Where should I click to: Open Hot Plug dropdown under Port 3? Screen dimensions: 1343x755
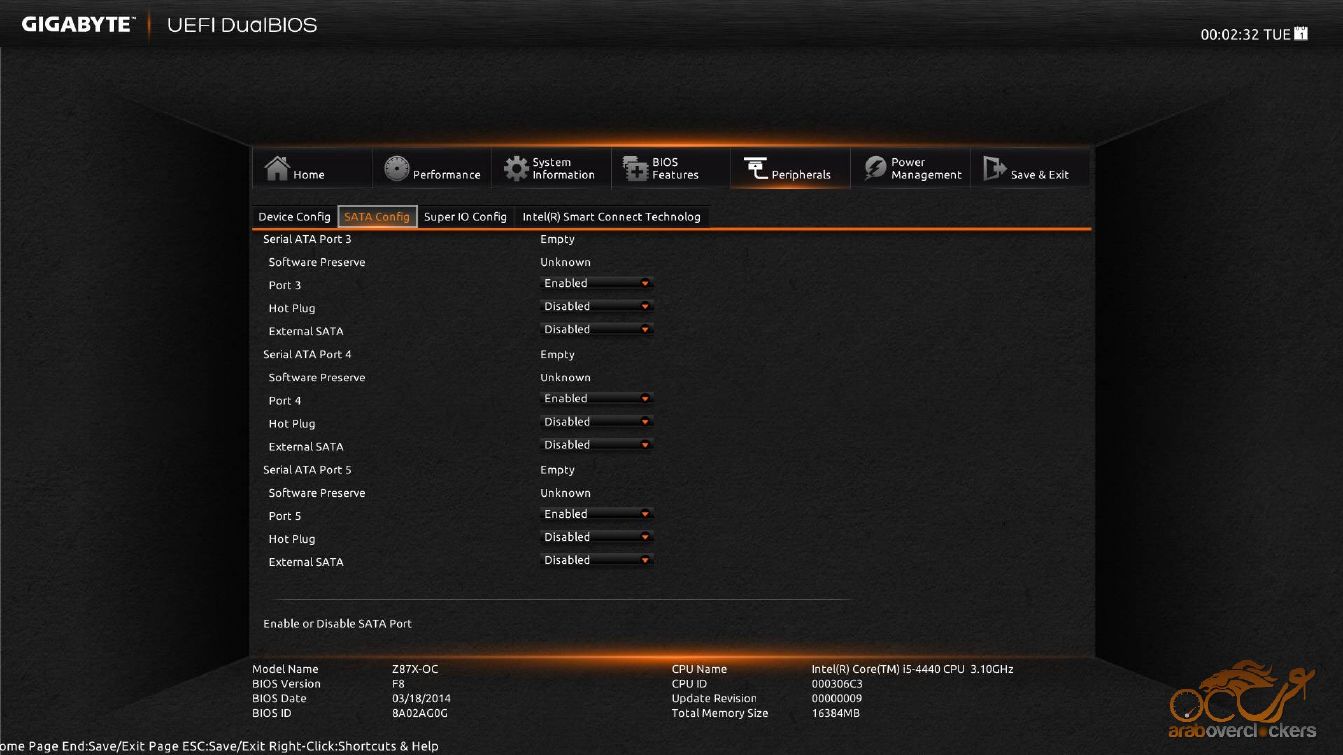(597, 307)
